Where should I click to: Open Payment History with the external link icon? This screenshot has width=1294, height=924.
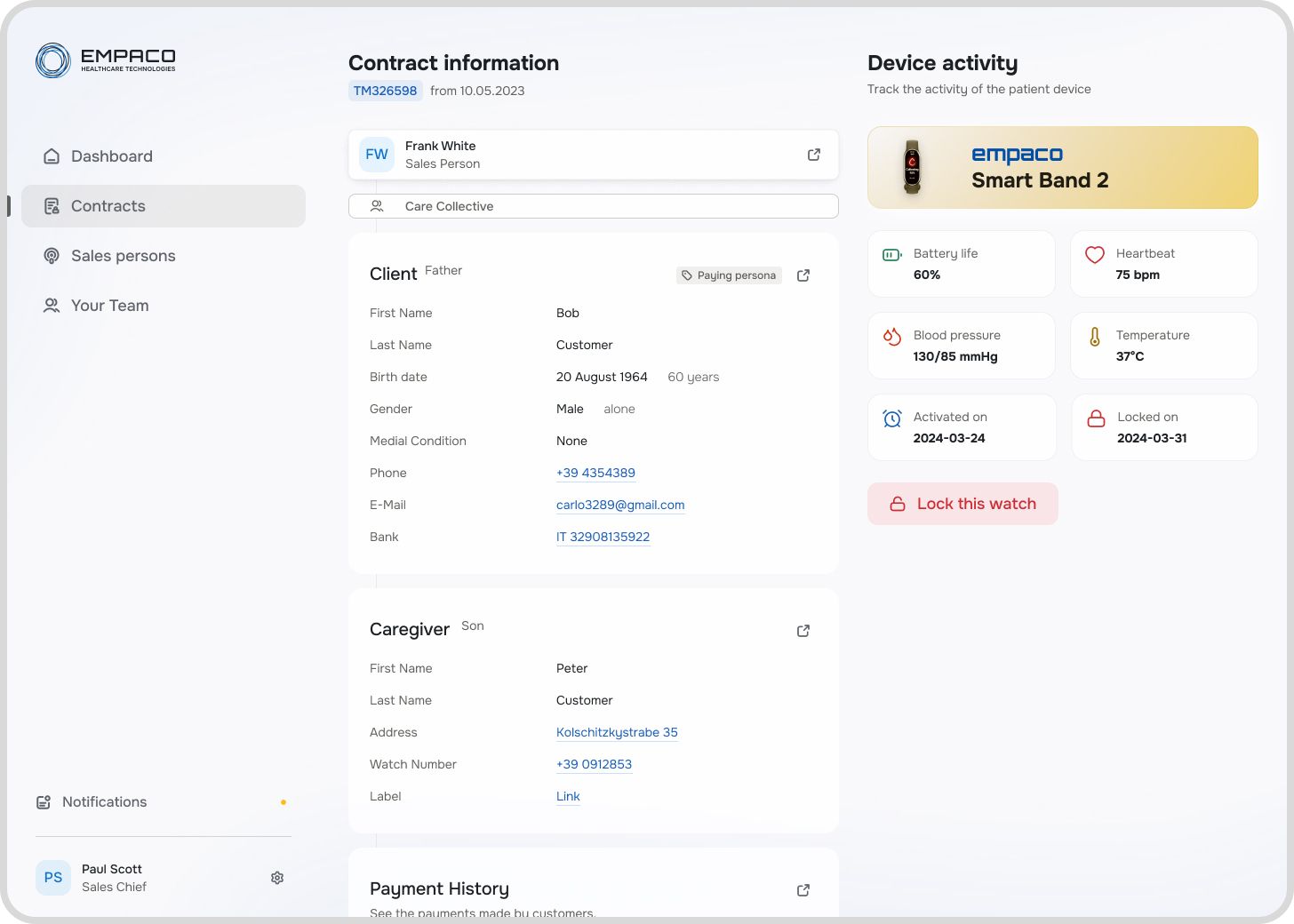(803, 890)
